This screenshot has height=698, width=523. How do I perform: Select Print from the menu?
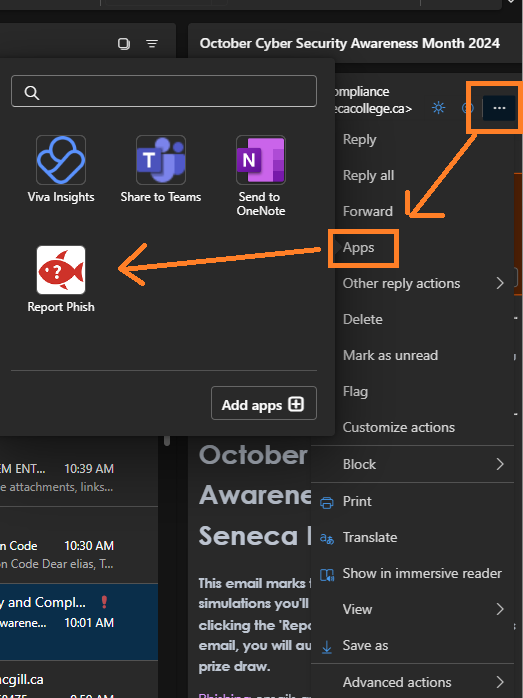pyautogui.click(x=357, y=501)
